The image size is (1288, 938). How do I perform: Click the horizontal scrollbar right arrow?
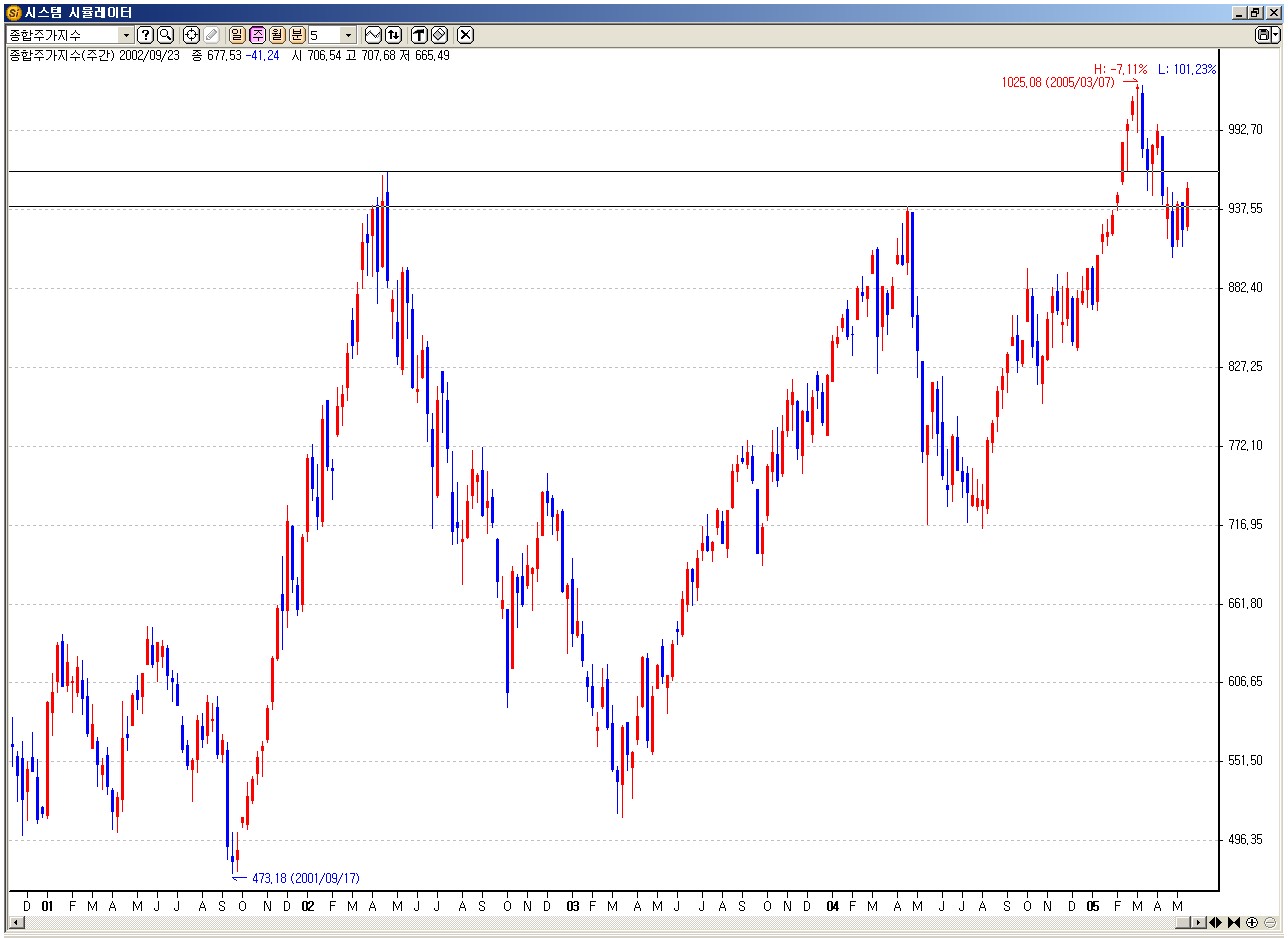1198,922
